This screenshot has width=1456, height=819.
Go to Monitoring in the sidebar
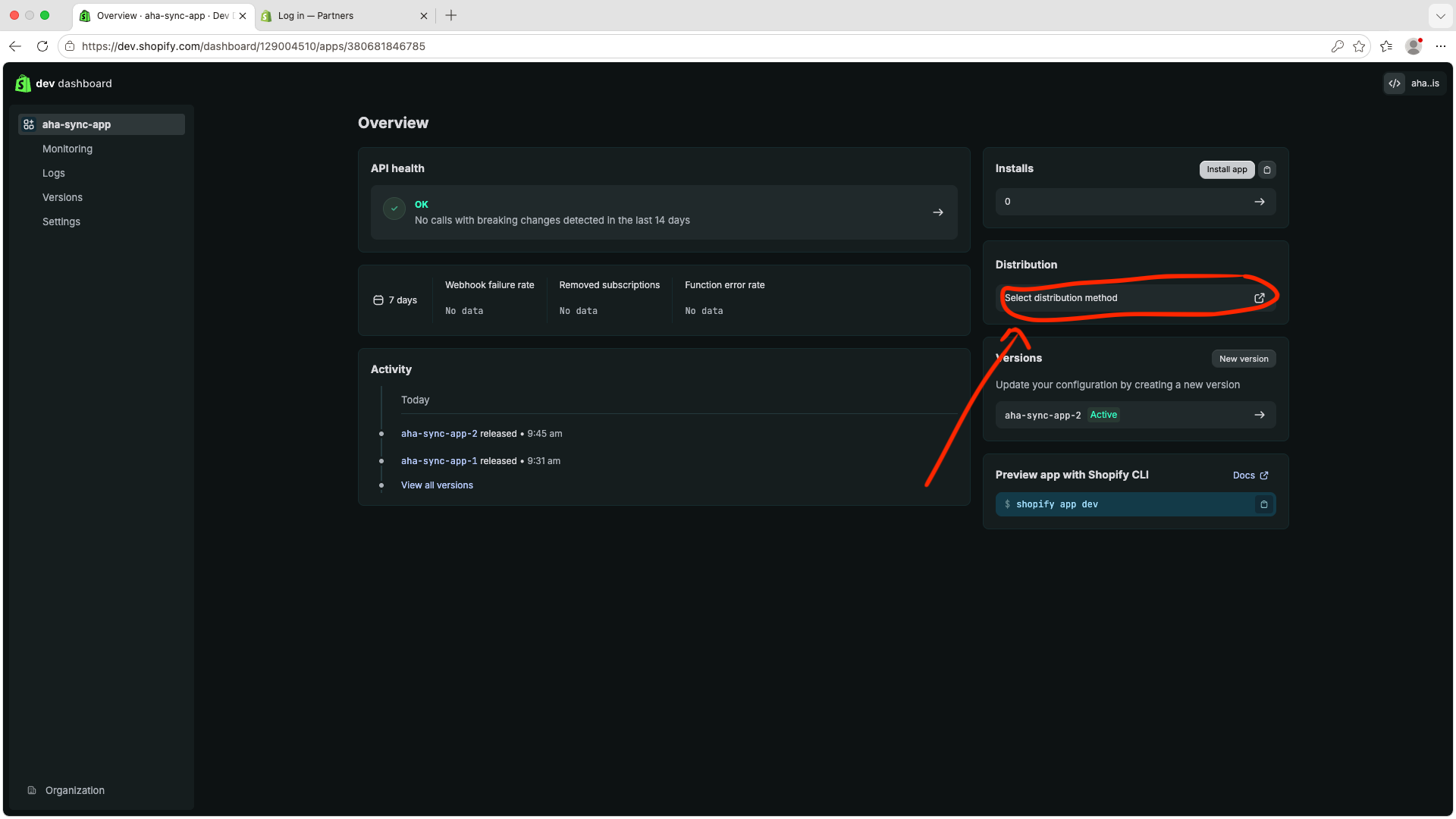(67, 149)
